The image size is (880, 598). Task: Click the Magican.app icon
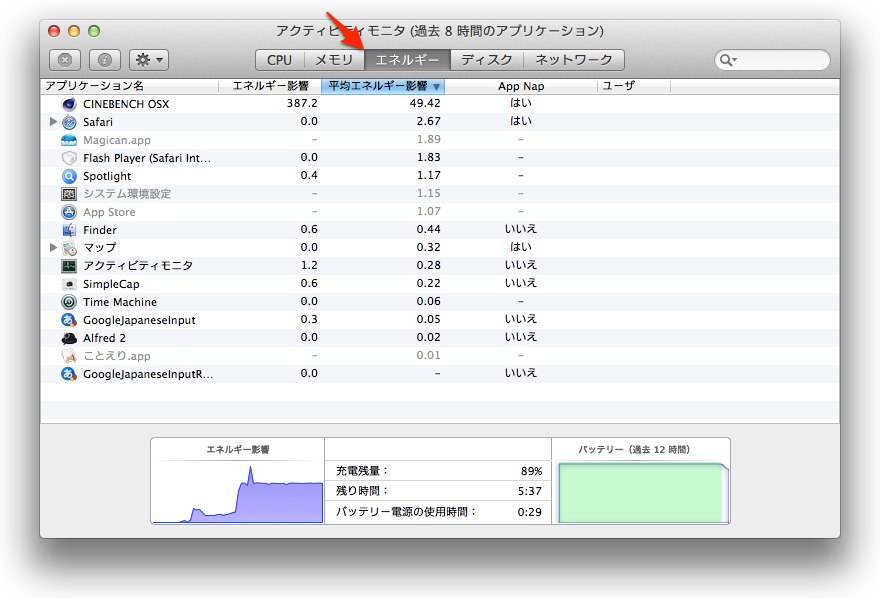(x=69, y=140)
